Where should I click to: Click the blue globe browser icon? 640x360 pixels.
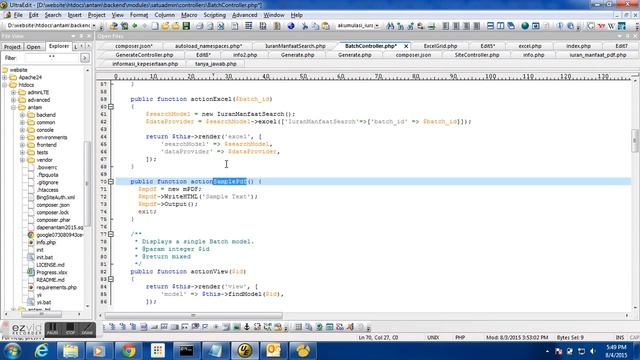pyautogui.click(x=291, y=26)
